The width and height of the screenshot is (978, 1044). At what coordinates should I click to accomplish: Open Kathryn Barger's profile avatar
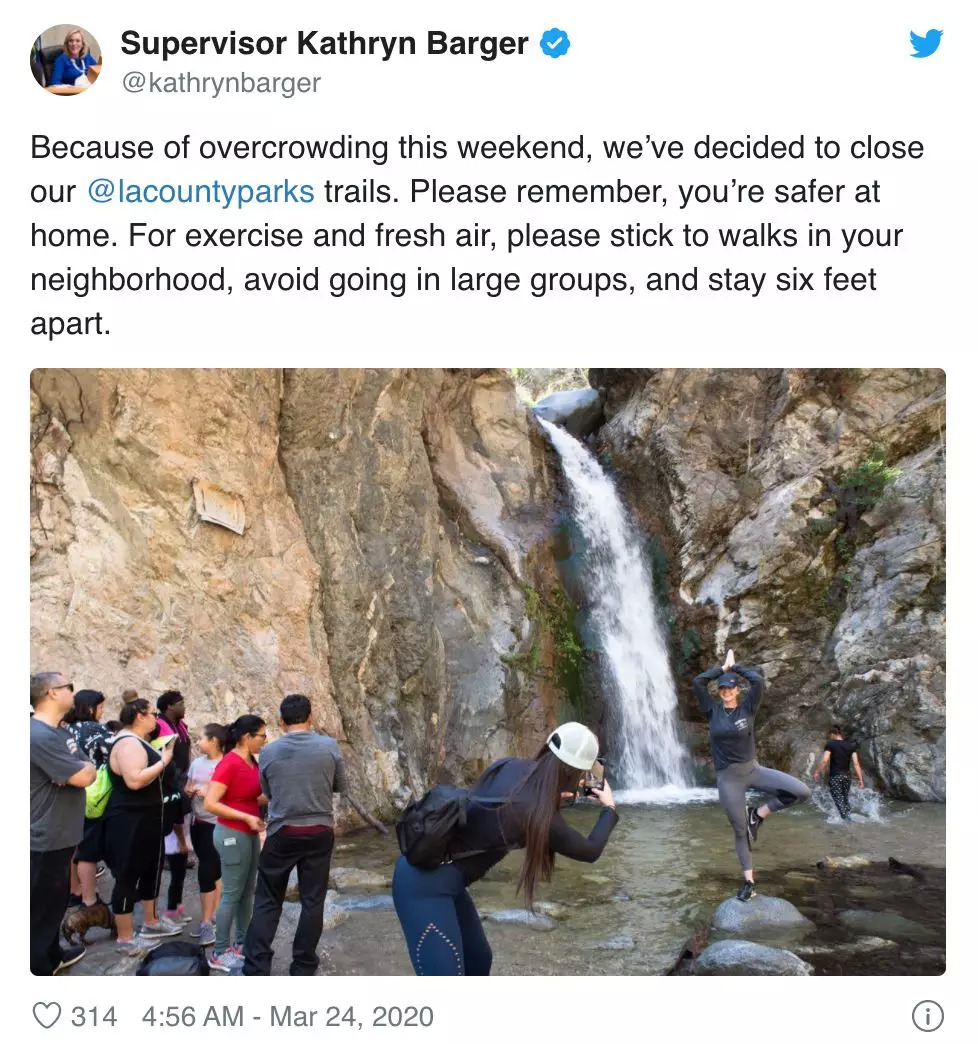(66, 60)
